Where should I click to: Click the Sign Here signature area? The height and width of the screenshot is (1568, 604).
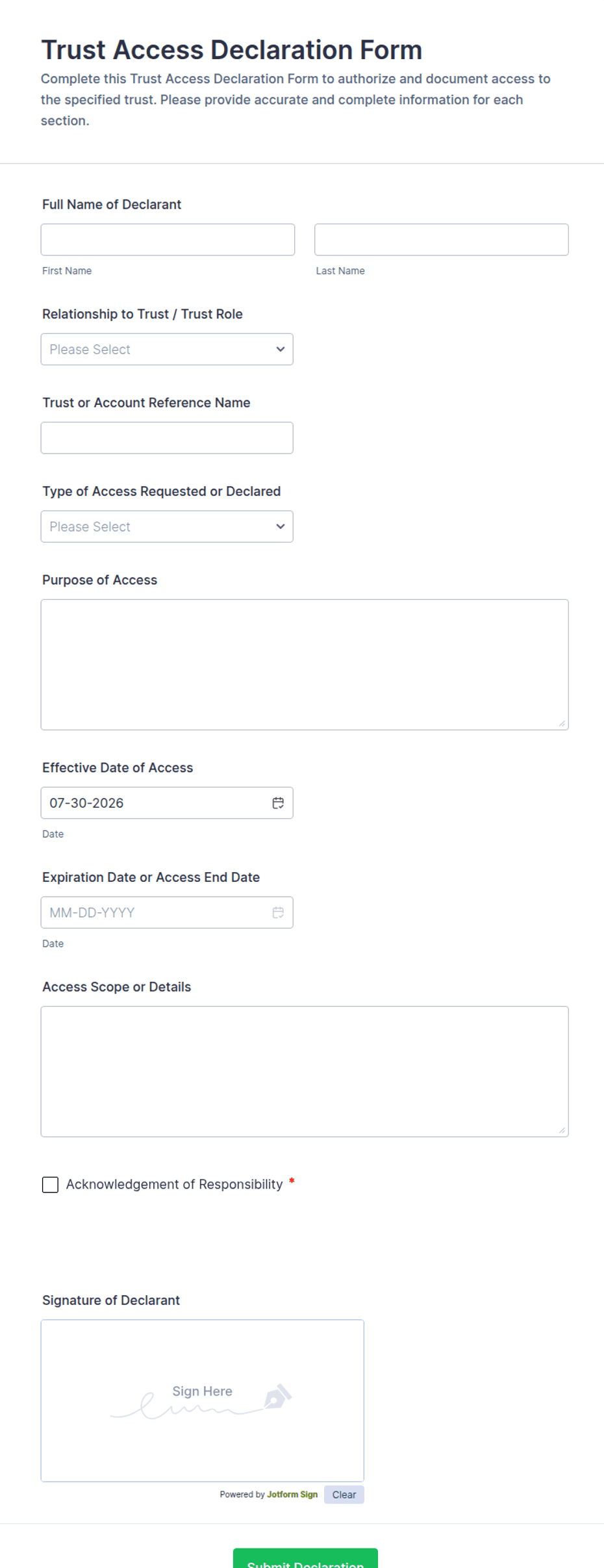tap(203, 1401)
